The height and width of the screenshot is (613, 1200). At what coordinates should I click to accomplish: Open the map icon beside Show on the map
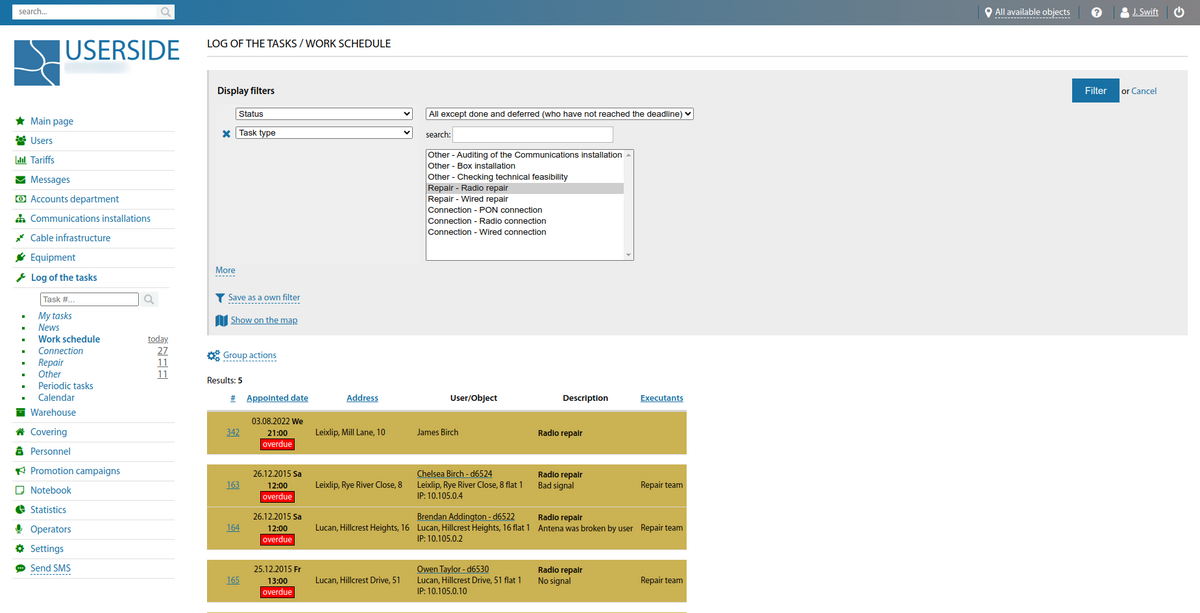pos(220,319)
